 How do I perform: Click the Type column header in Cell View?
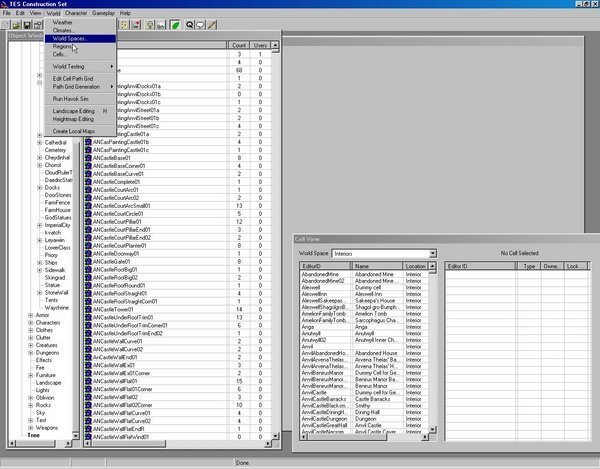529,266
